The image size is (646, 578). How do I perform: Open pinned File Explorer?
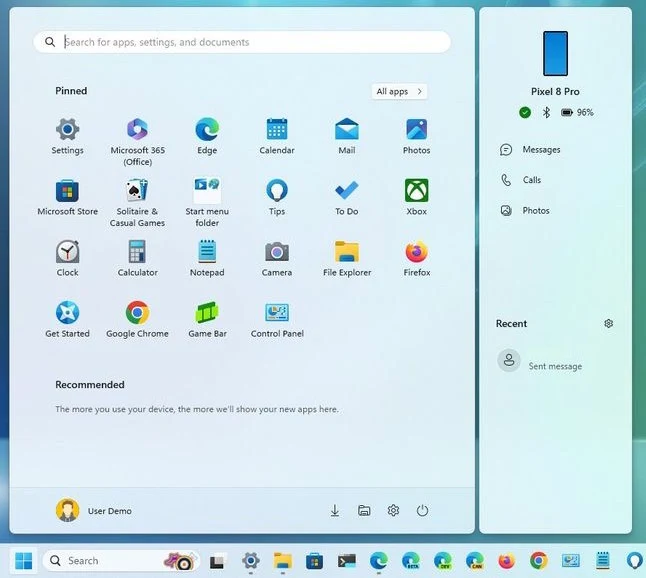347,259
